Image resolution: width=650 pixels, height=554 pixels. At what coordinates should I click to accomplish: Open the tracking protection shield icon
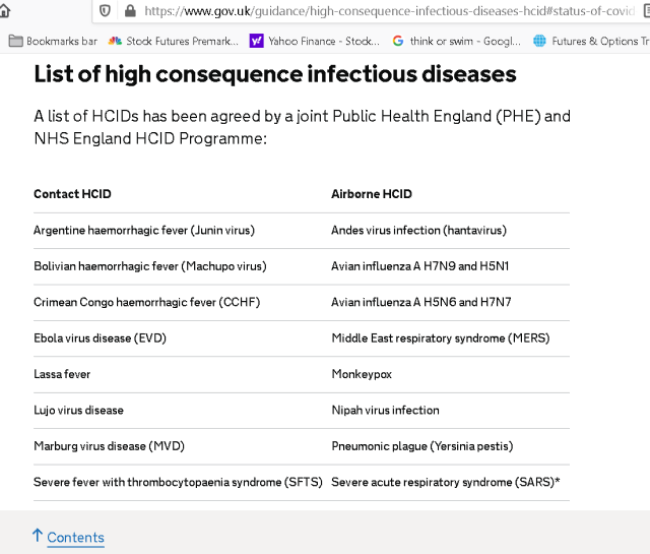105,11
